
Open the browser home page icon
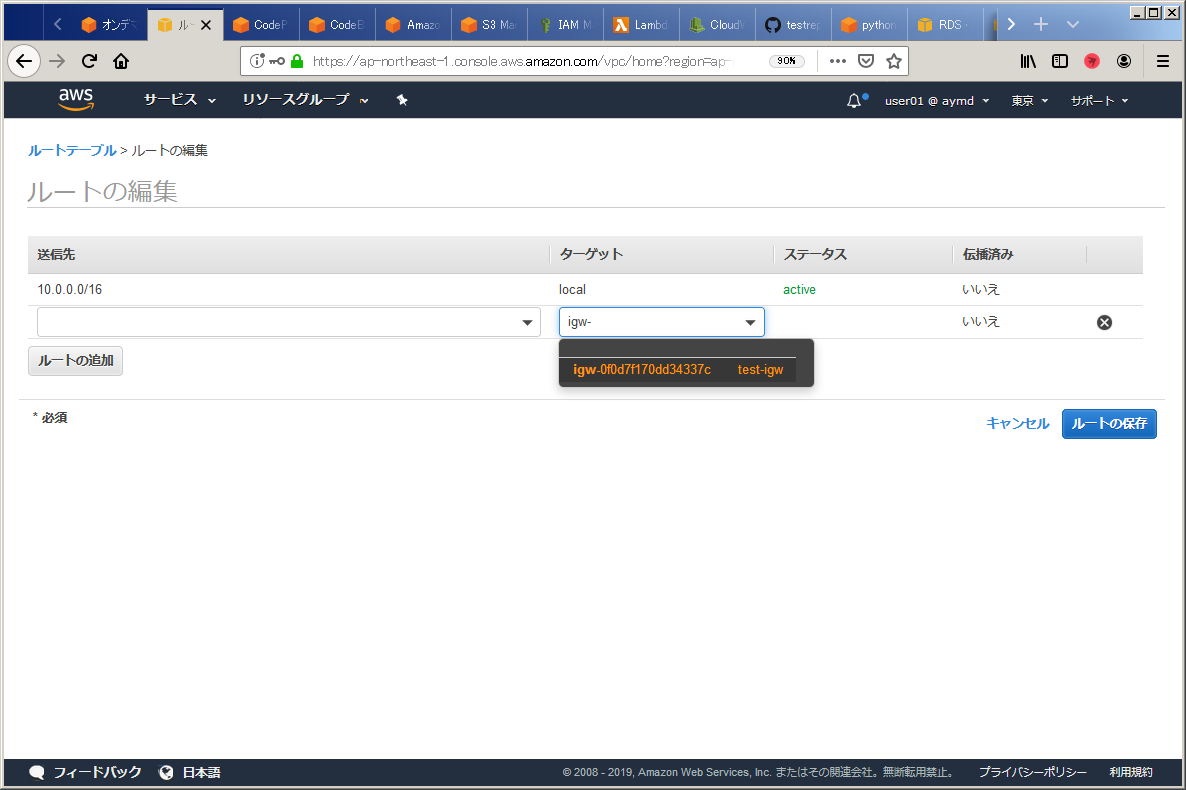pos(121,61)
